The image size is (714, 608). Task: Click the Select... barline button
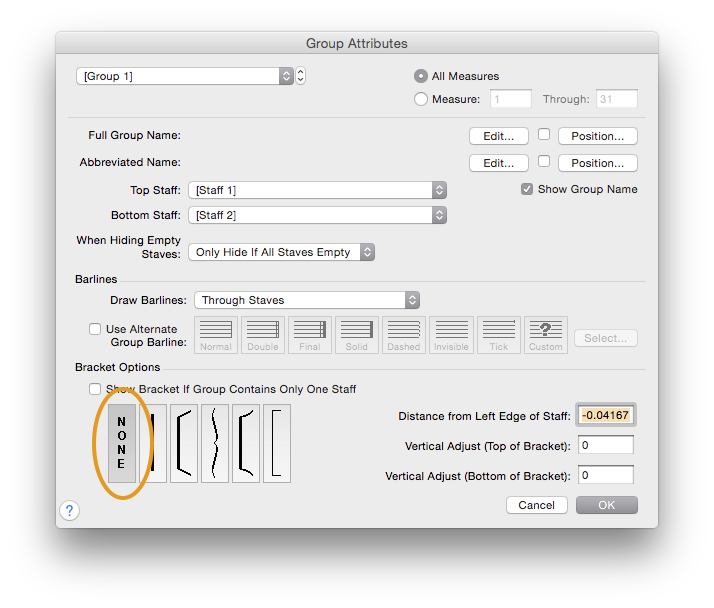606,338
